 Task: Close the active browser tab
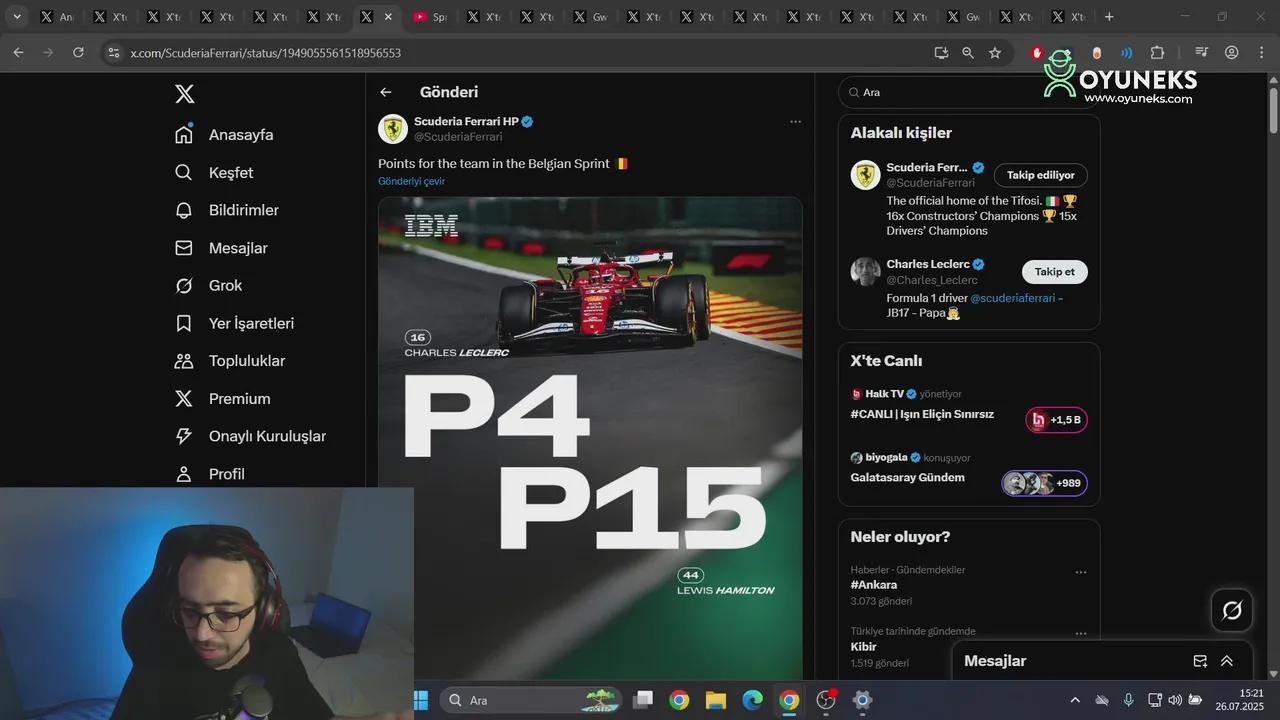pyautogui.click(x=388, y=17)
